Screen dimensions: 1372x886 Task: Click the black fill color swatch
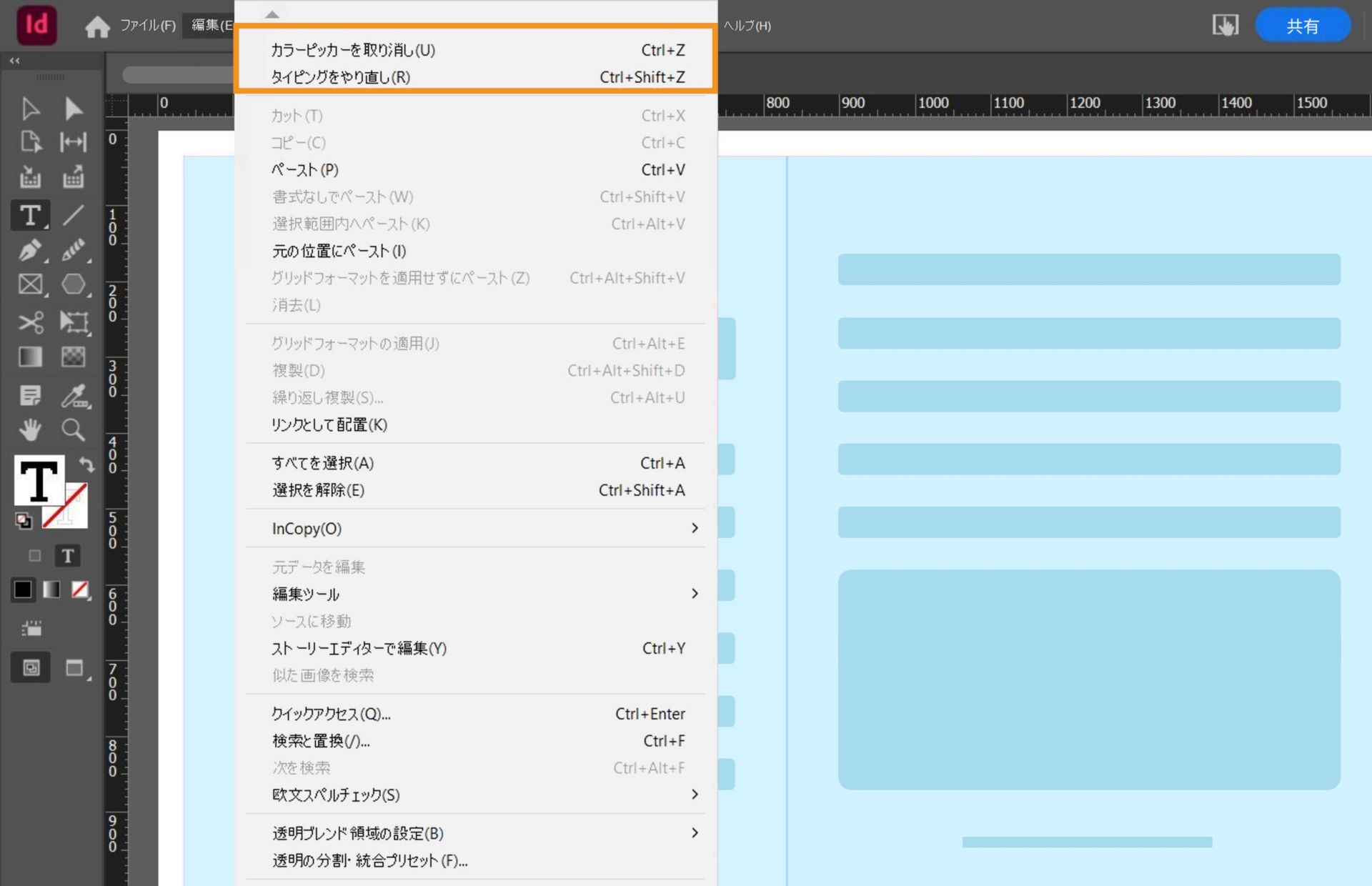[22, 589]
